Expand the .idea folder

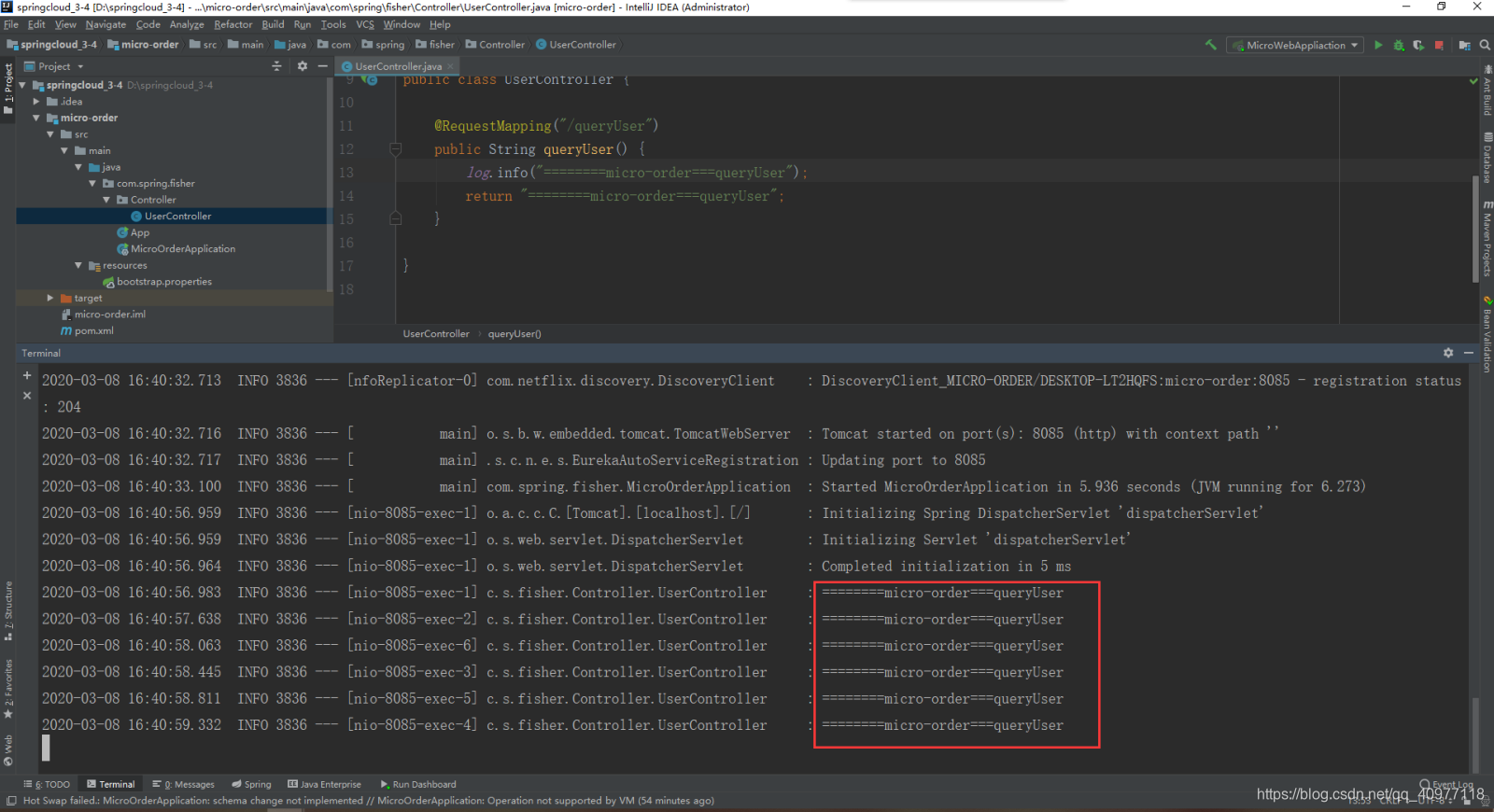coord(36,102)
